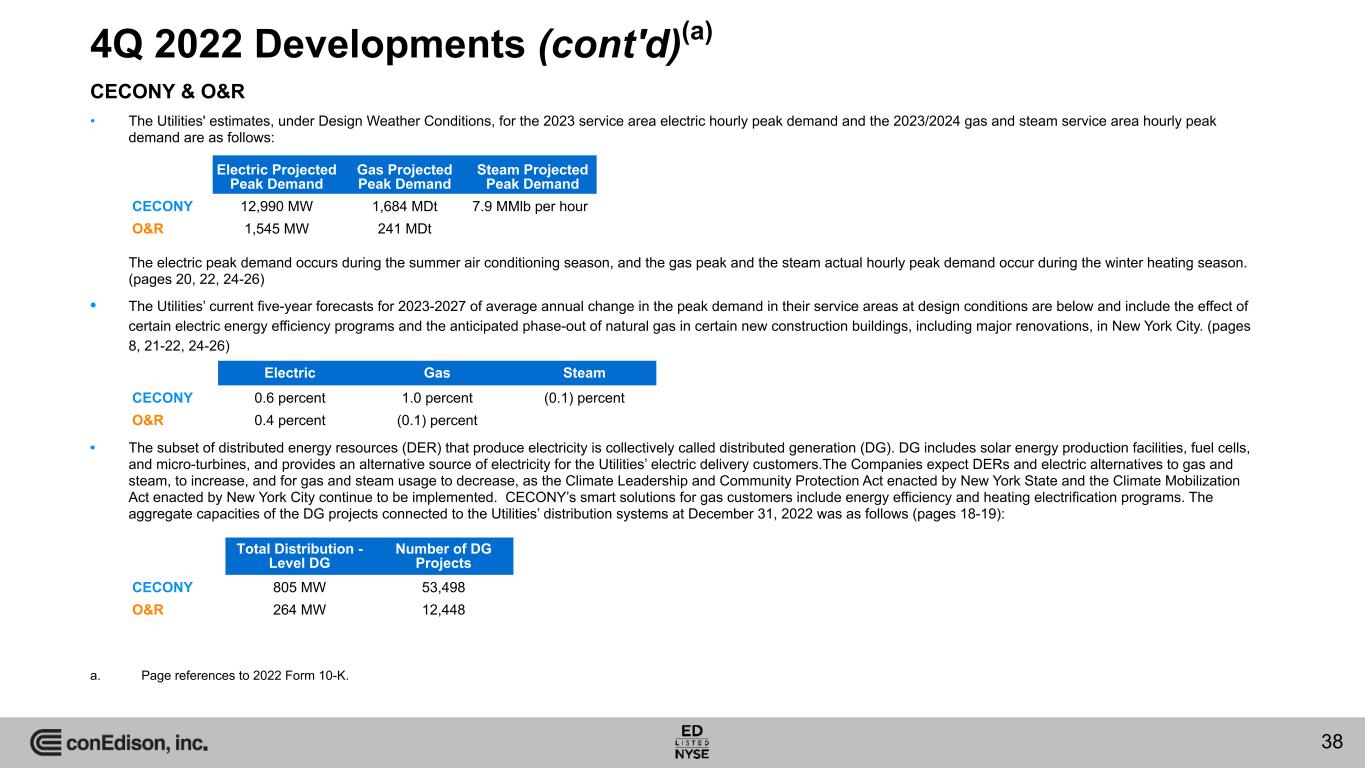Viewport: 1365px width, 768px height.
Task: Select the CECONY row label beside 0.6 percent
Action: 162,398
